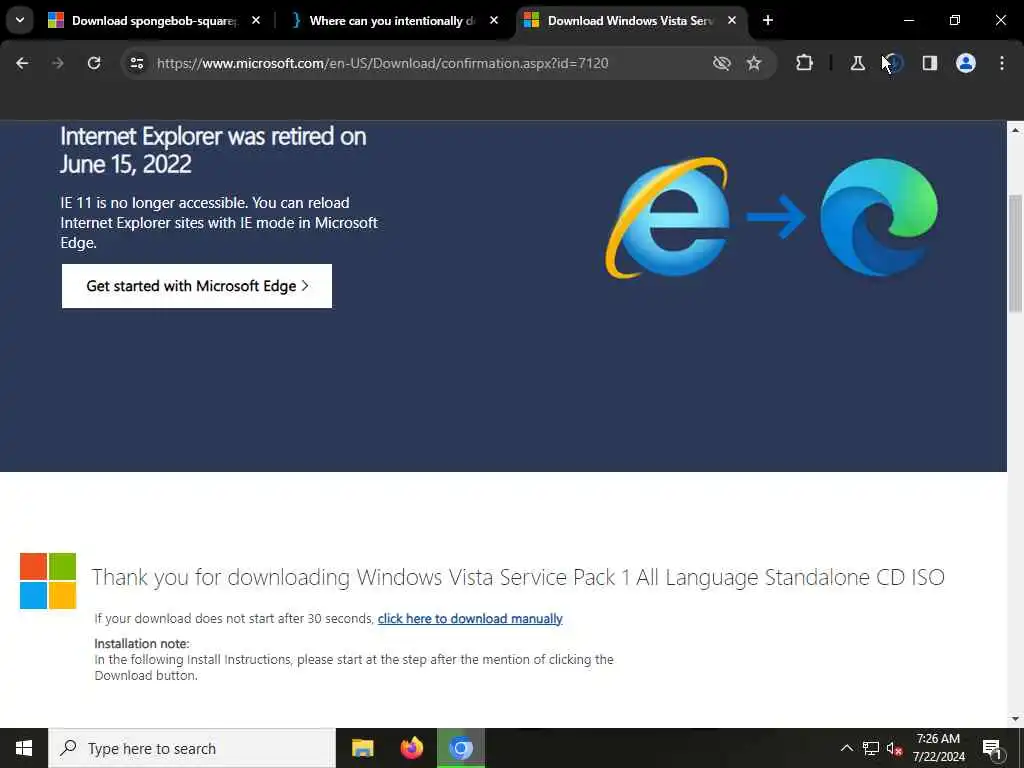Open the Chrome Labs flask icon
This screenshot has width=1024, height=768.
pos(857,63)
